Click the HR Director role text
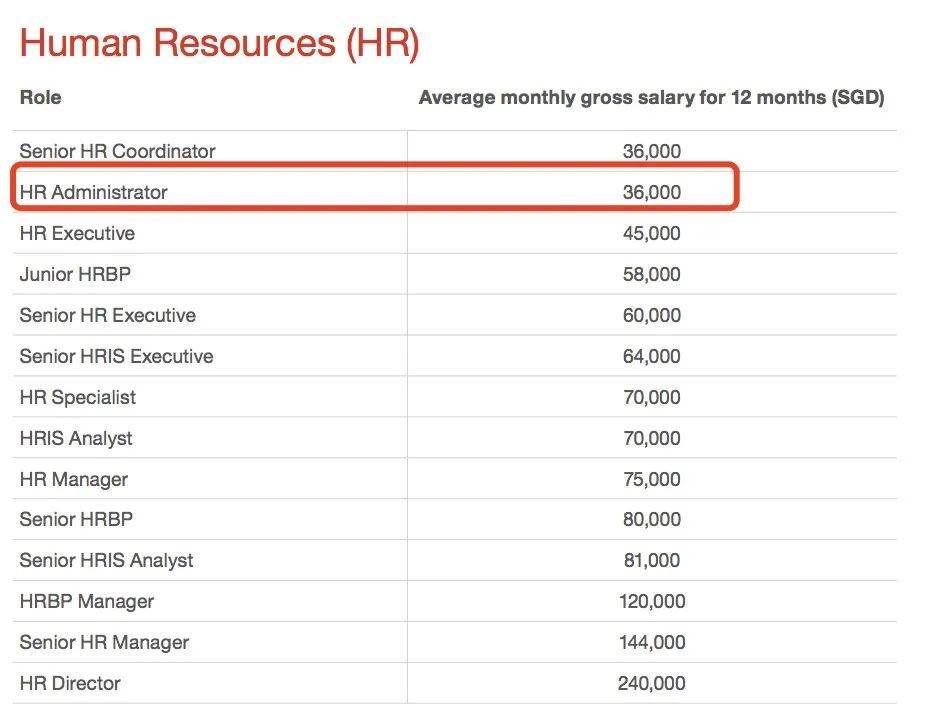 pyautogui.click(x=70, y=683)
